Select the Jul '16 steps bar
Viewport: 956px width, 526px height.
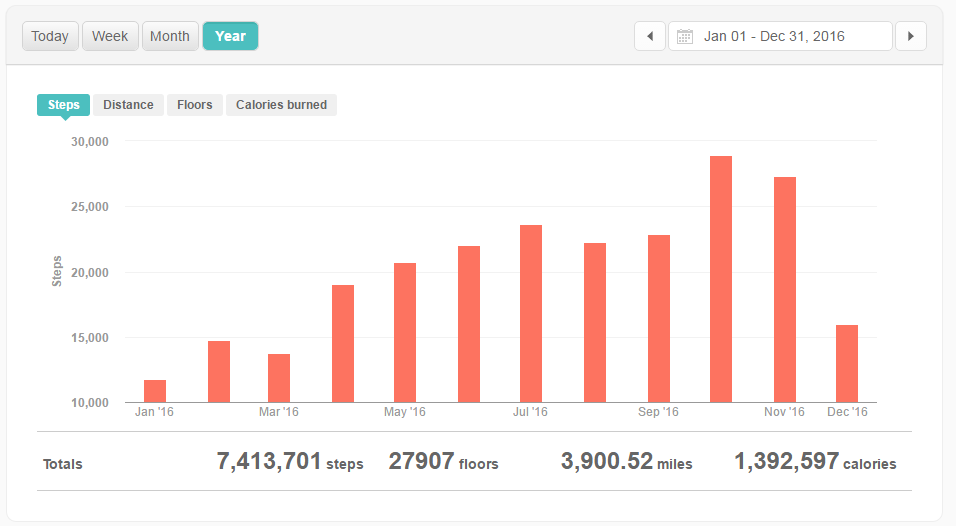tap(531, 314)
